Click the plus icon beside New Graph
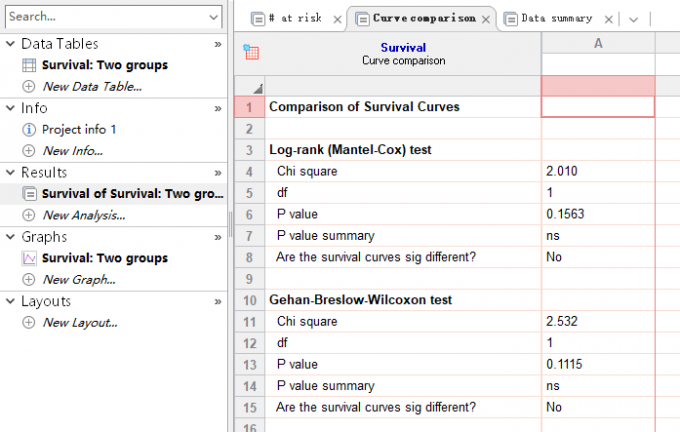Image resolution: width=680 pixels, height=432 pixels. 29,279
